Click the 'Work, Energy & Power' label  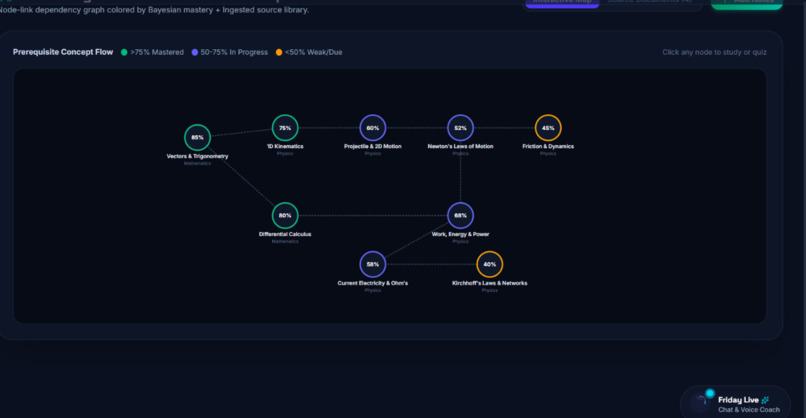pyautogui.click(x=460, y=234)
